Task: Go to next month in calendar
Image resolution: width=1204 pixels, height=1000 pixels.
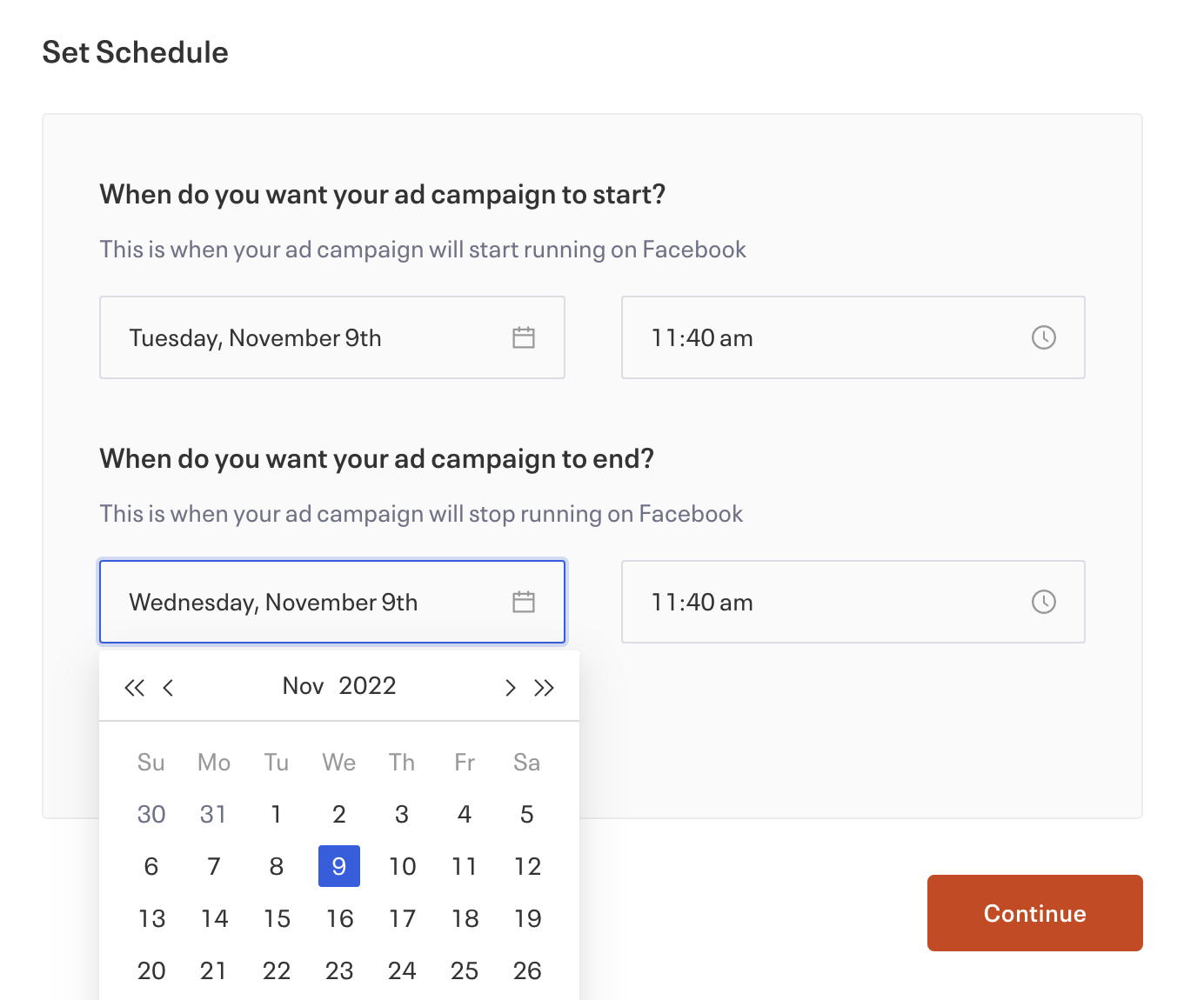Action: coord(510,688)
